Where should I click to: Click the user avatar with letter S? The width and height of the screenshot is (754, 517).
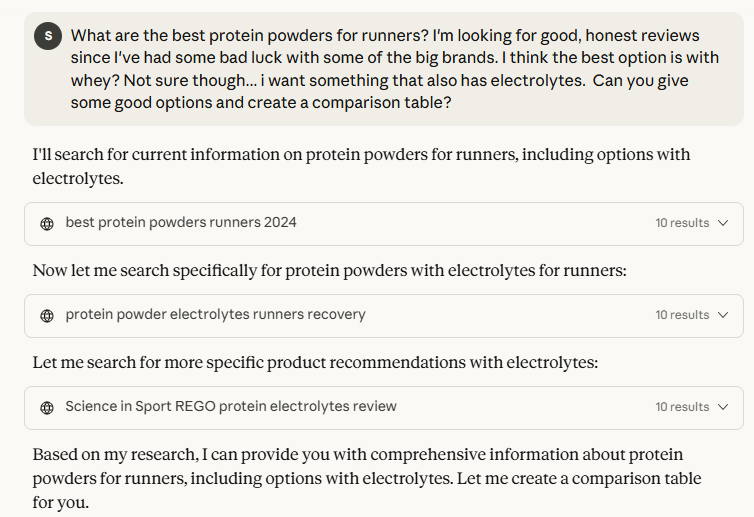(x=47, y=36)
